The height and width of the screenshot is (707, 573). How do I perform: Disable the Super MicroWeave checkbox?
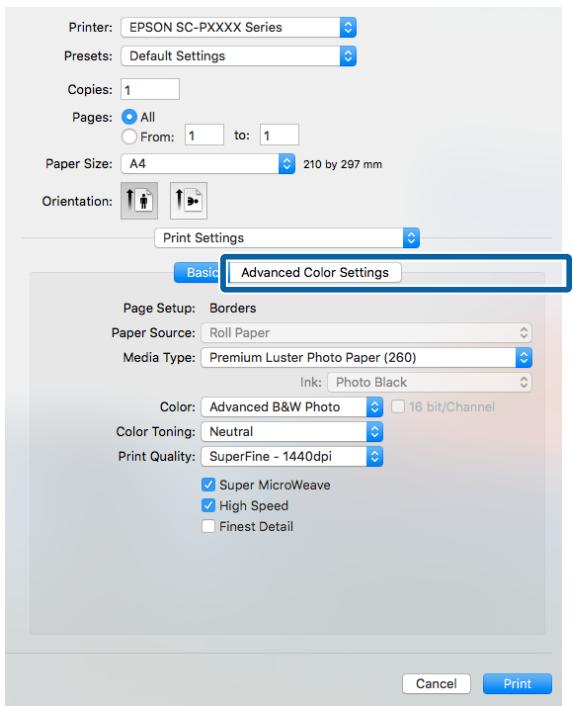tap(208, 485)
